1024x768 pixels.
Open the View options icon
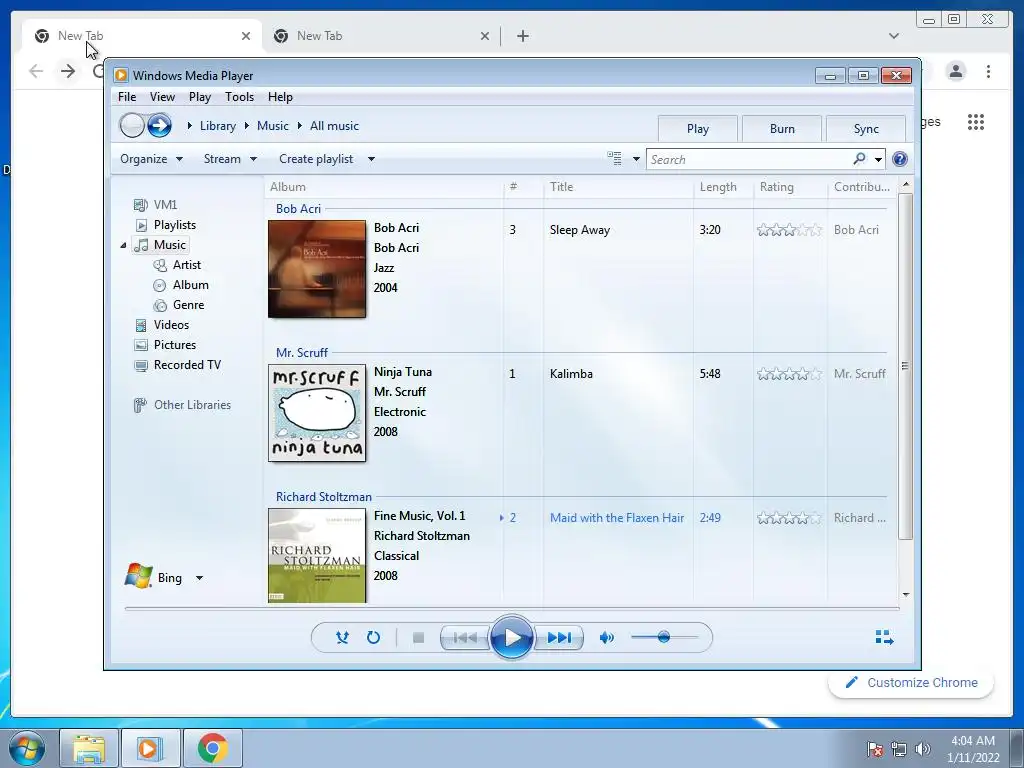pyautogui.click(x=615, y=159)
